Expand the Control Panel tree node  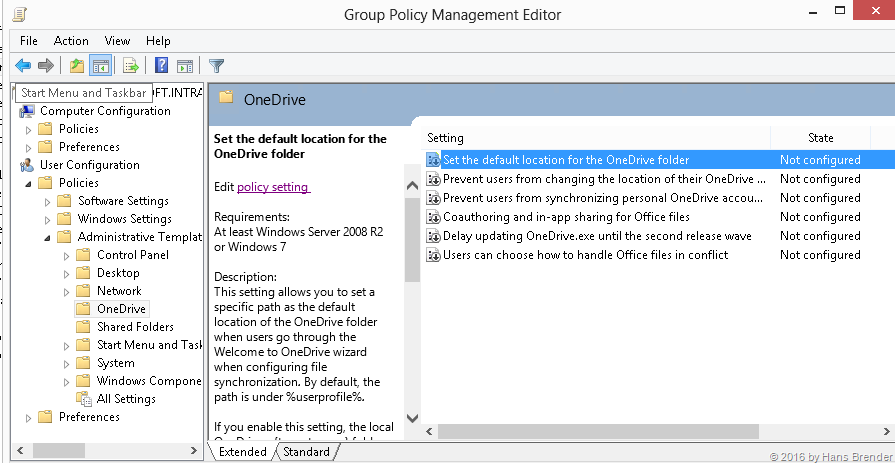[x=66, y=255]
